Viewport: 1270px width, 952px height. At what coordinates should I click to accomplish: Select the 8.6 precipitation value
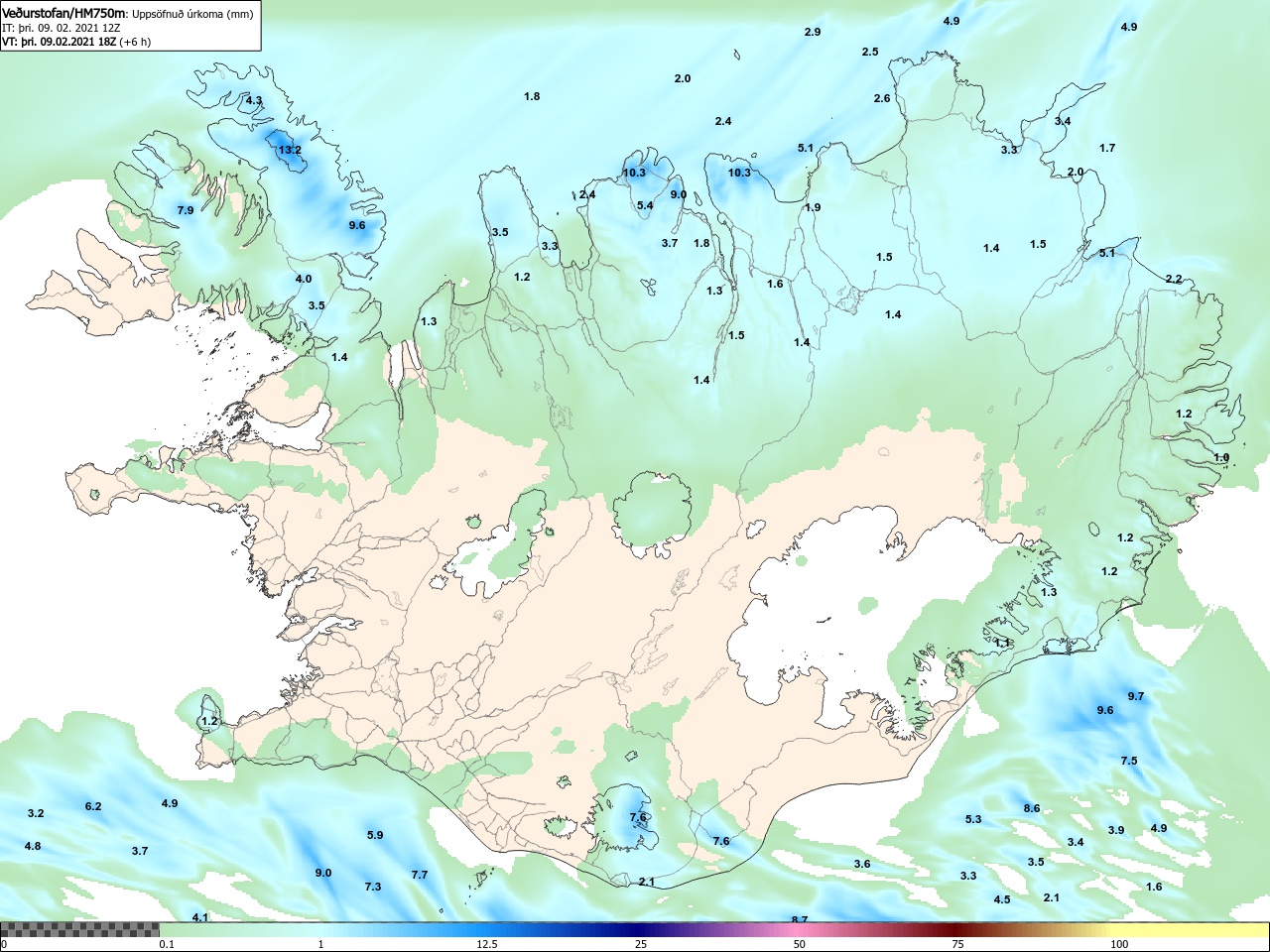pyautogui.click(x=1032, y=808)
